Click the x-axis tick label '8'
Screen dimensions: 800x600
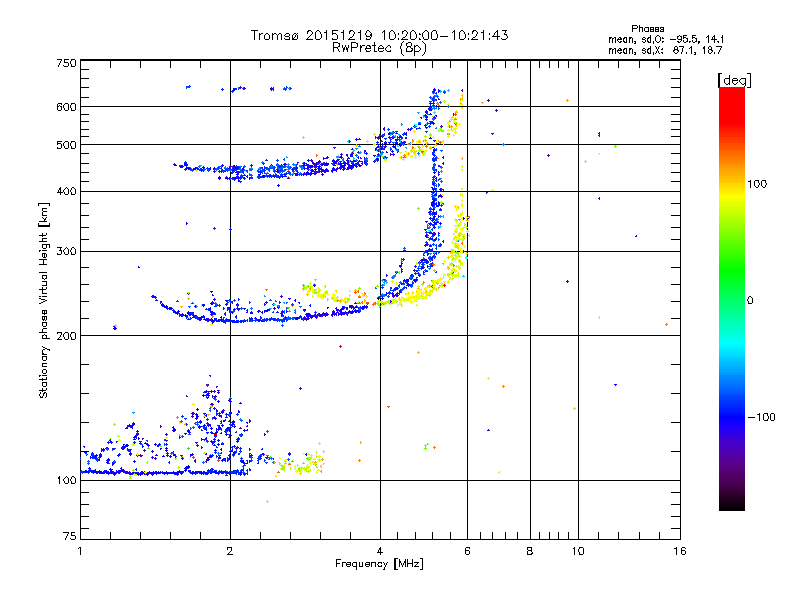[530, 551]
